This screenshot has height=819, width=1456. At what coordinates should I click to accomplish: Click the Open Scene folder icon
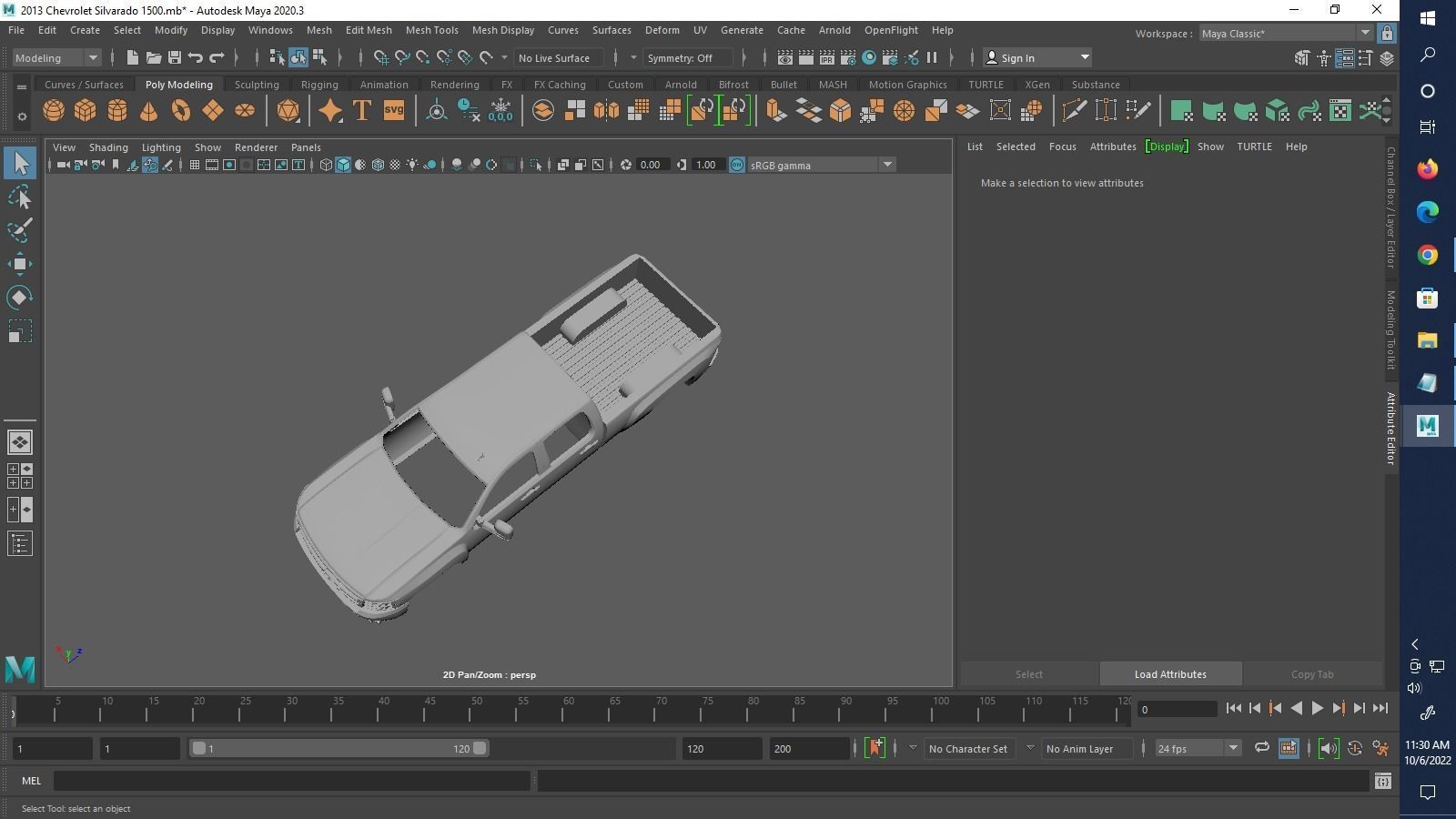pyautogui.click(x=154, y=57)
